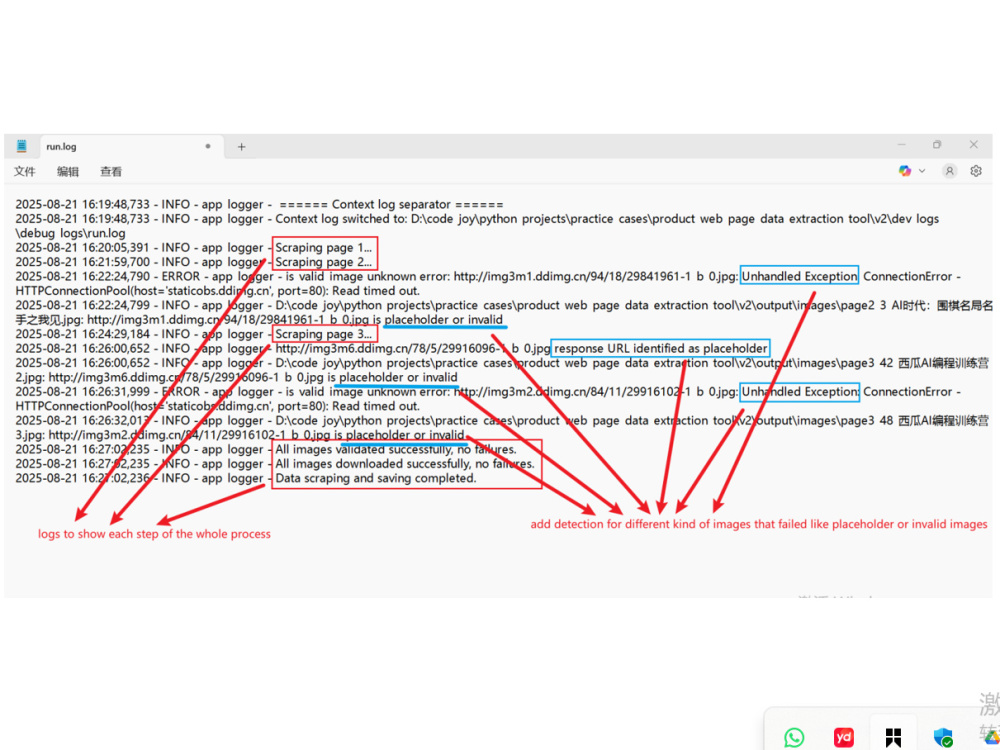Viewport: 1000px width, 750px height.
Task: Click the 'Scraping page 2...' log text
Action: 323,262
